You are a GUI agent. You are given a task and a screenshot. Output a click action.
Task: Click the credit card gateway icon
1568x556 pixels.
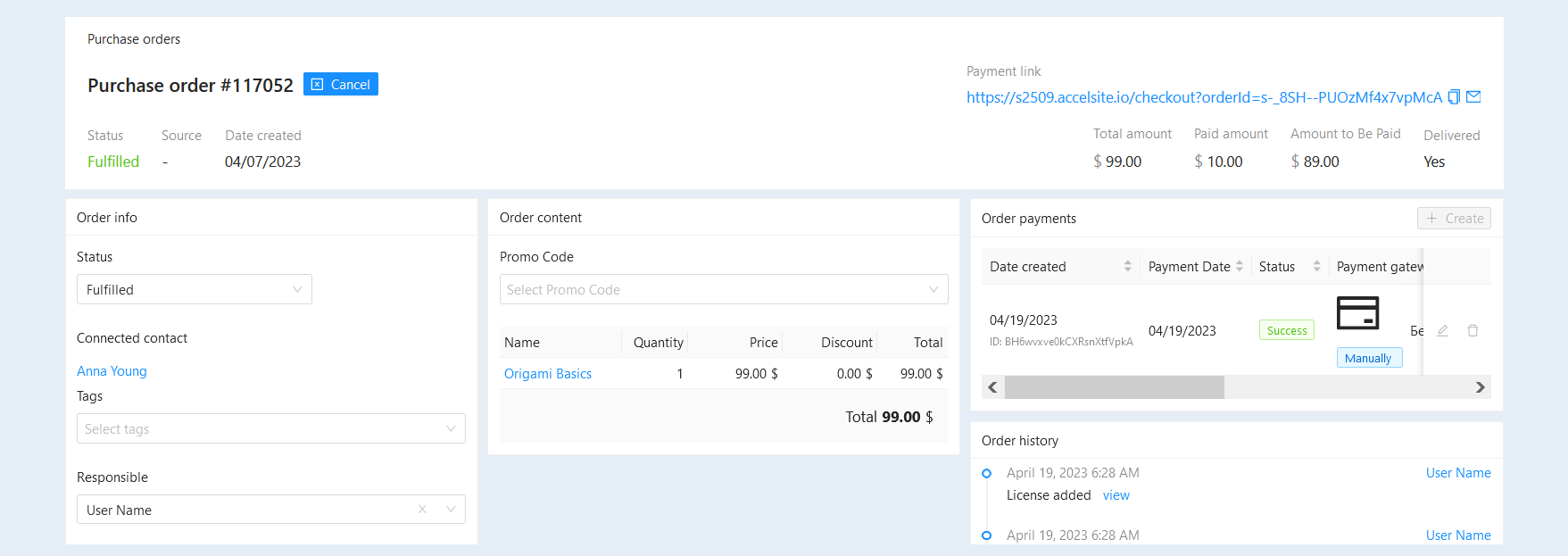tap(1357, 313)
